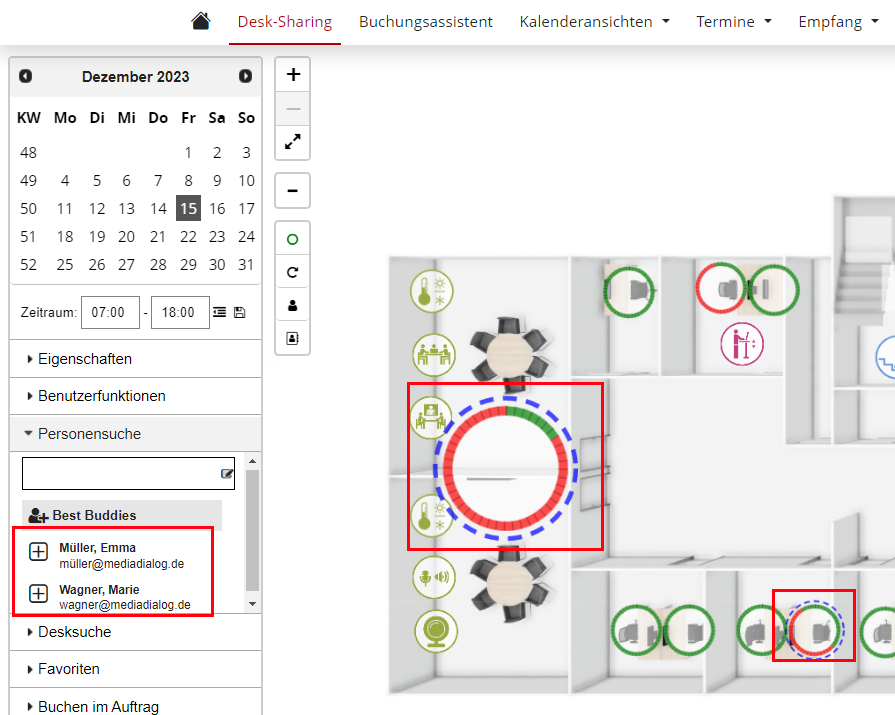This screenshot has height=715, width=895.
Task: Open the Empfang dropdown menu
Action: (838, 22)
